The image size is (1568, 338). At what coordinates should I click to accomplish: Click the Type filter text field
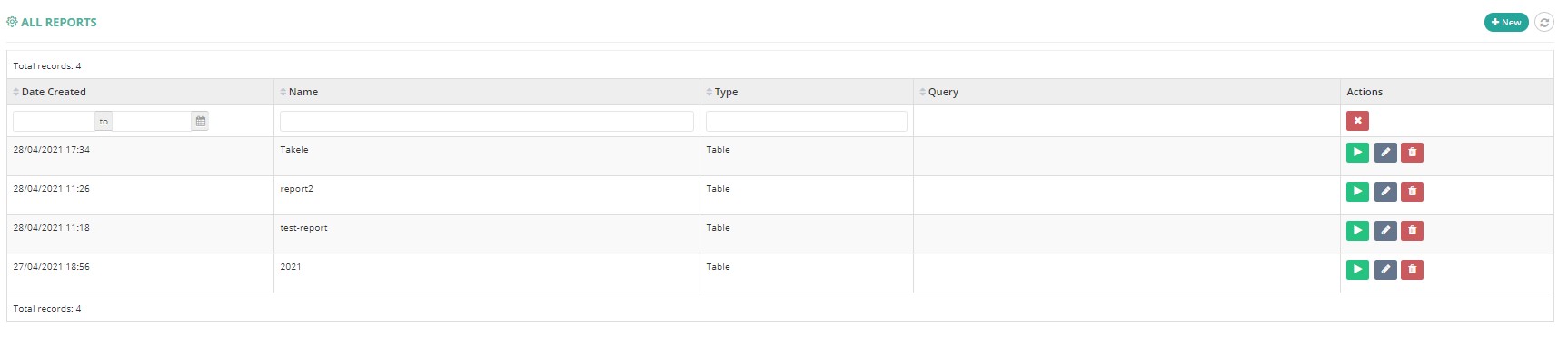[x=807, y=121]
